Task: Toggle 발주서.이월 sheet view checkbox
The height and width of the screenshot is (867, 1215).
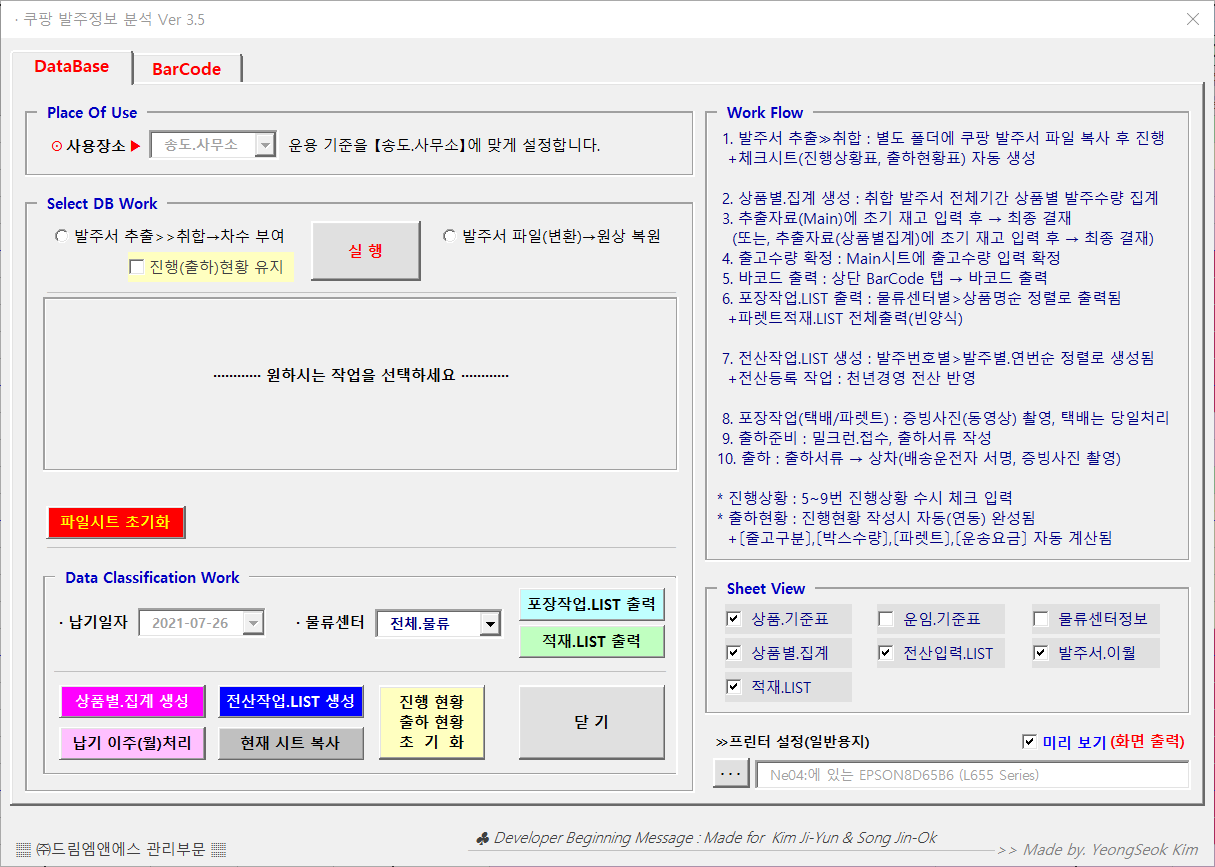Action: [x=1041, y=653]
